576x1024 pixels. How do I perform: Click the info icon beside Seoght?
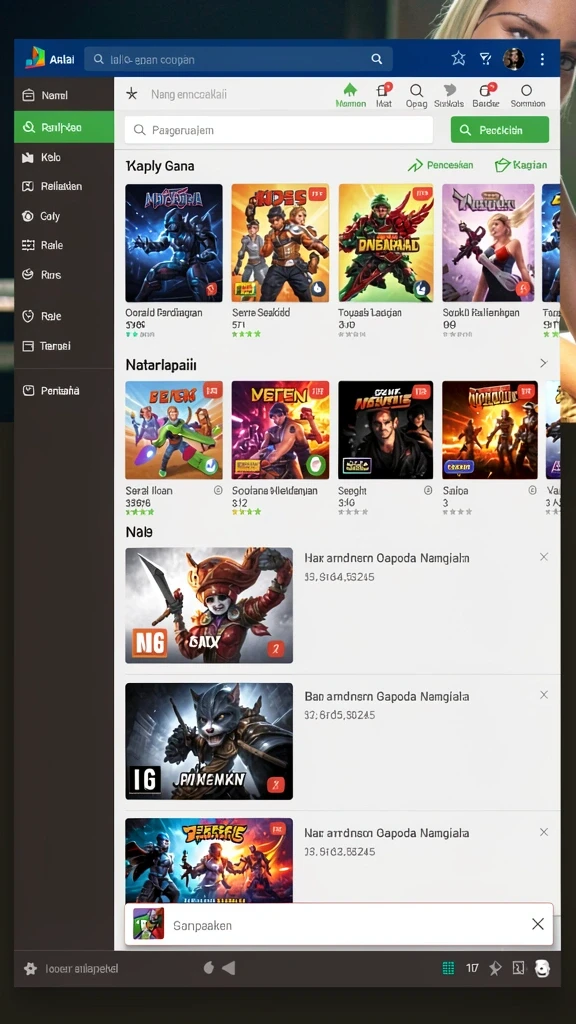(428, 490)
